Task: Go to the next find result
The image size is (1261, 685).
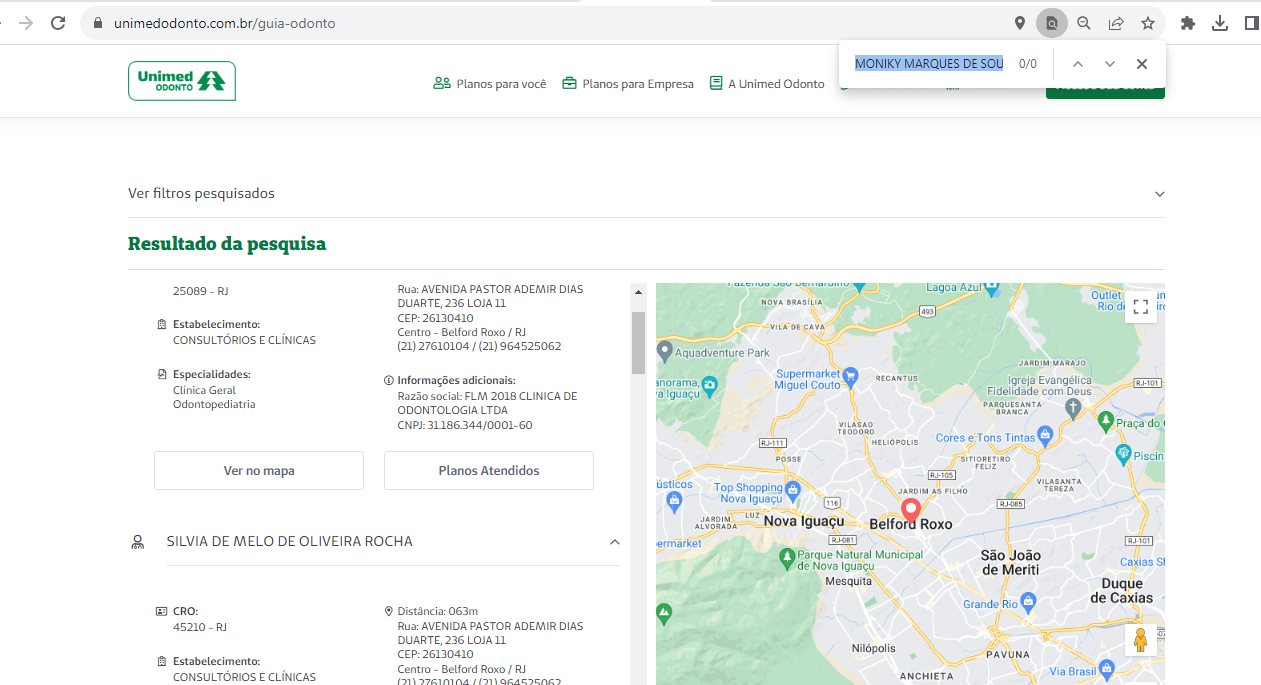Action: pyautogui.click(x=1109, y=64)
